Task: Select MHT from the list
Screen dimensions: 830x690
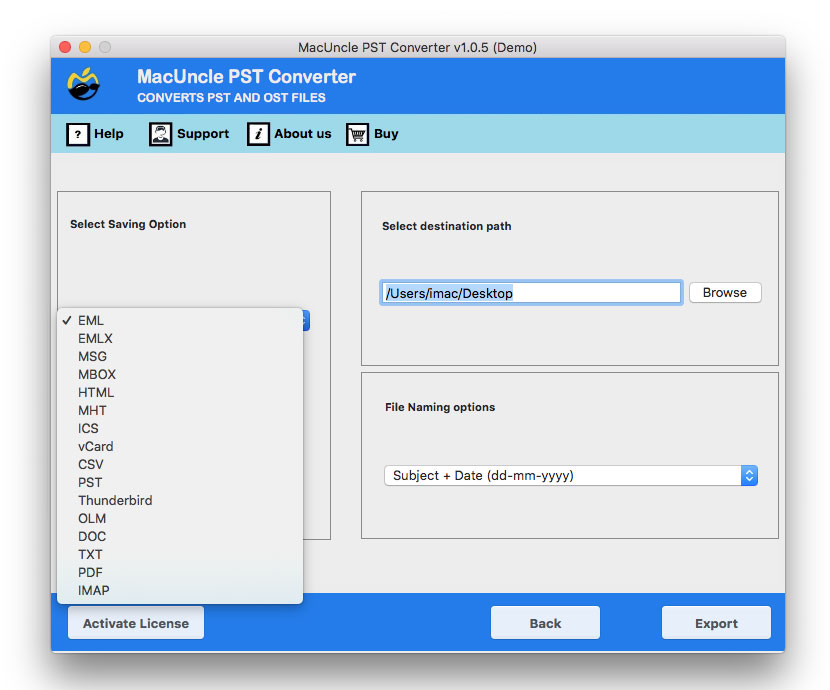Action: click(180, 411)
